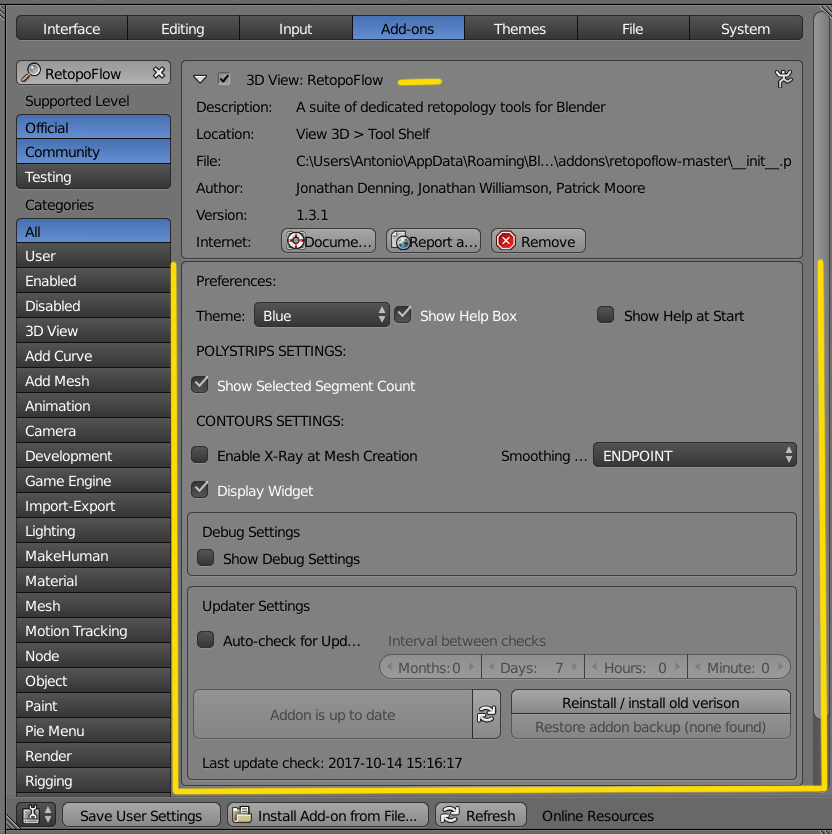Select the Add Mesh category
832x834 pixels.
[x=93, y=381]
